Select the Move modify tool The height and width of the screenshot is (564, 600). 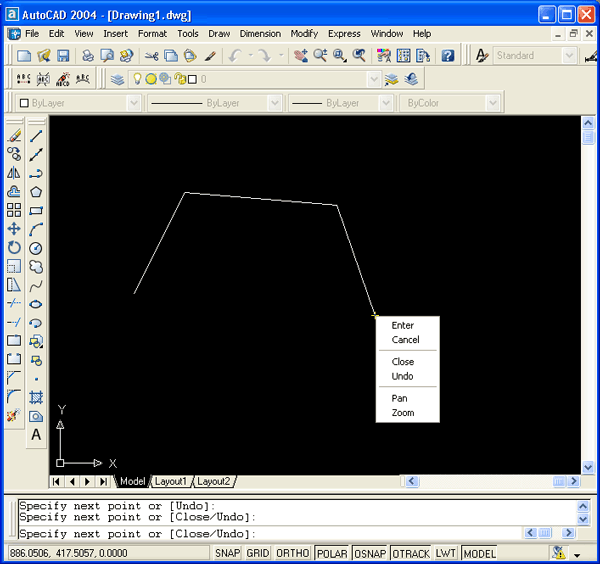pos(14,229)
